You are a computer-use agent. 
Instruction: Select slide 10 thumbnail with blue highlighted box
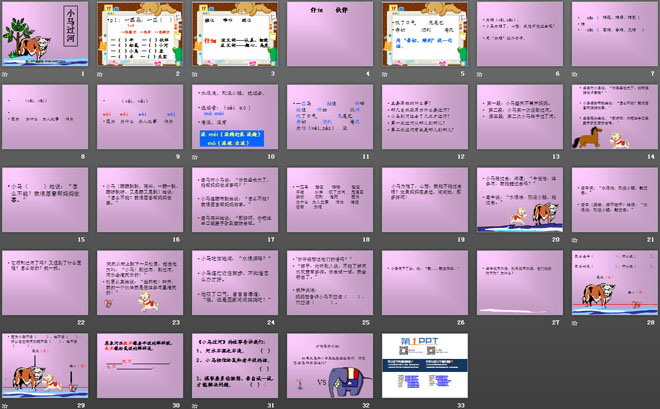click(235, 117)
